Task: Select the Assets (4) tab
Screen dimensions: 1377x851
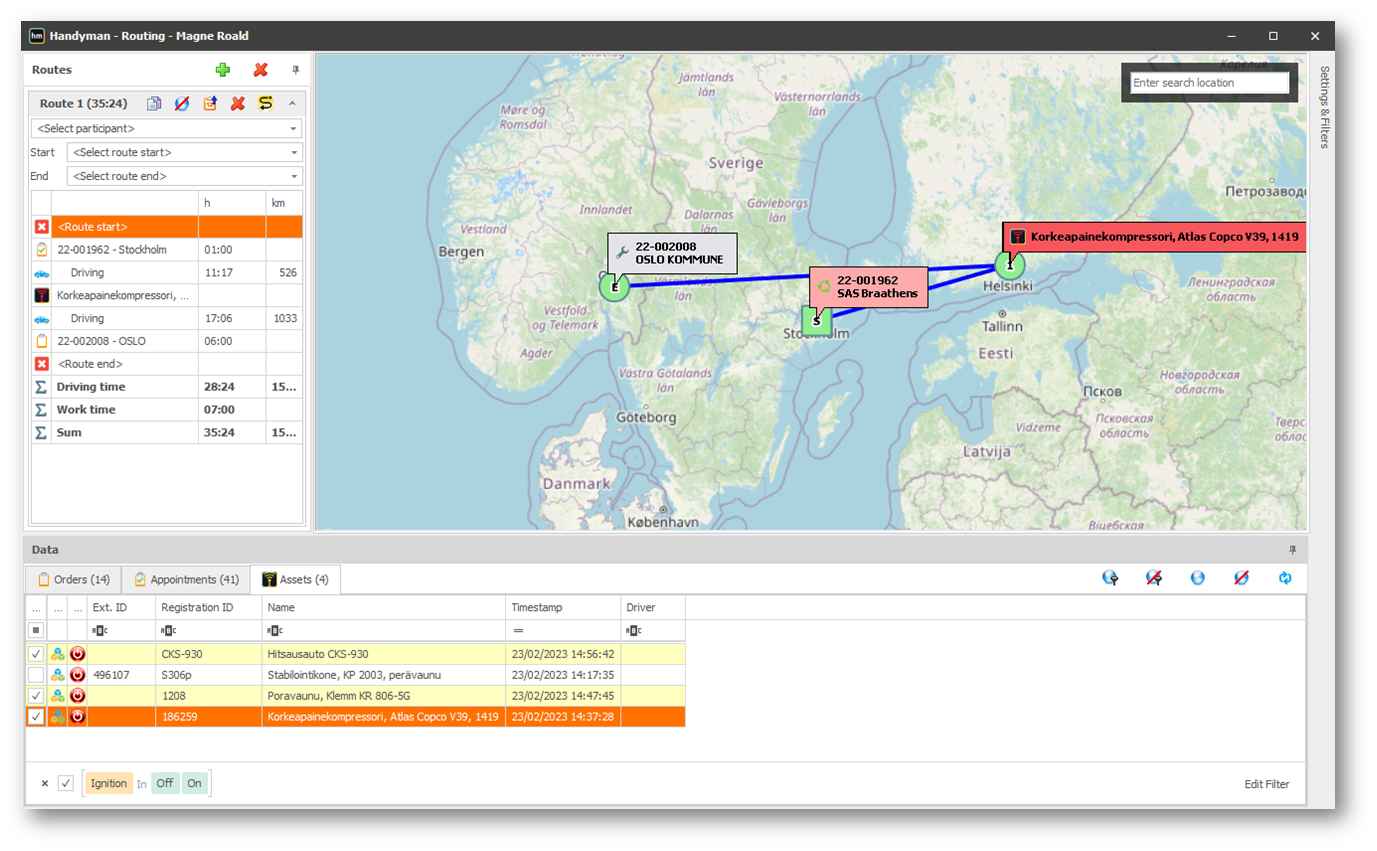Action: pyautogui.click(x=295, y=579)
